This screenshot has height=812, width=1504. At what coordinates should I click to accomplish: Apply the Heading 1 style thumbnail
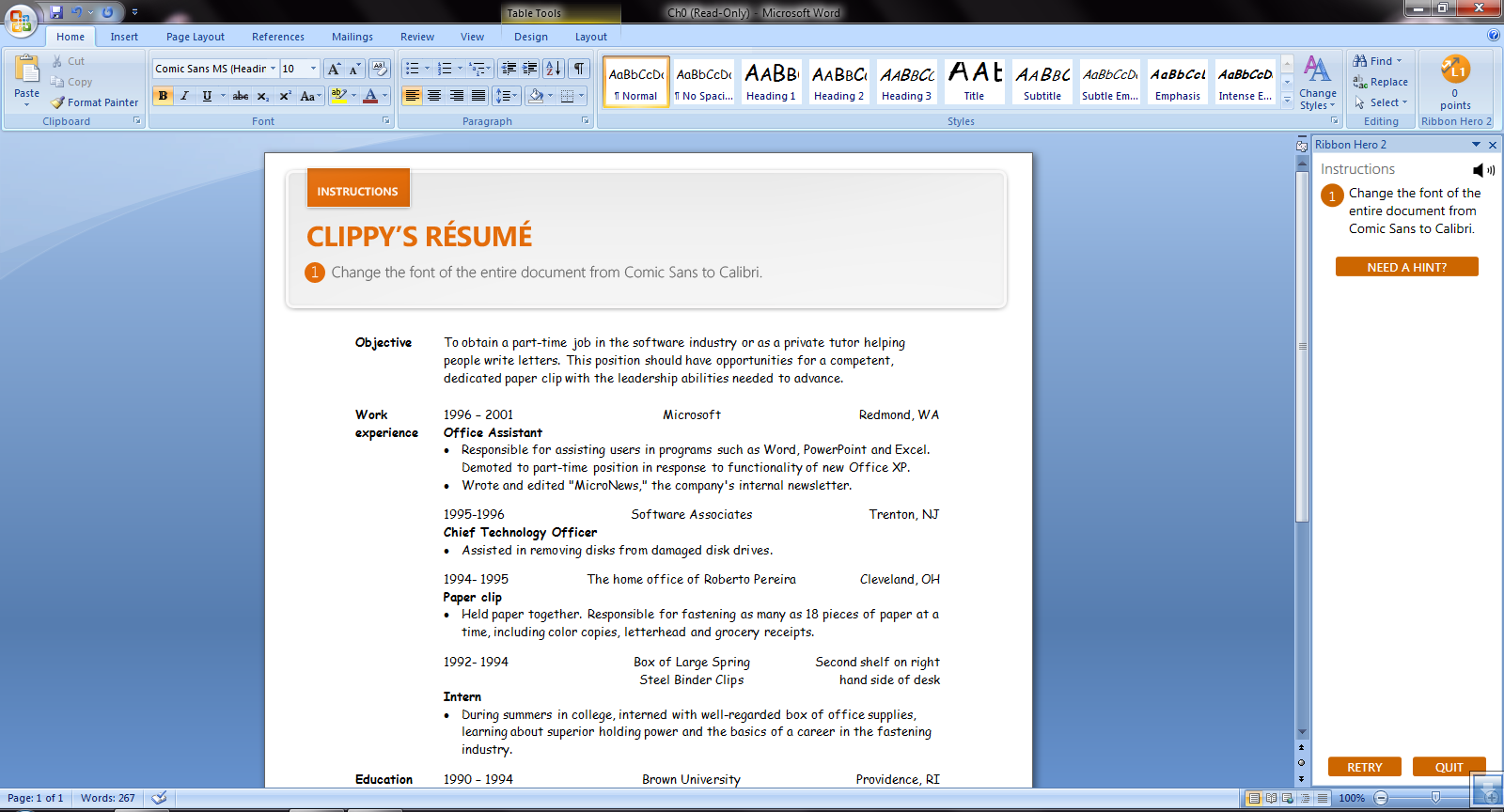point(771,82)
